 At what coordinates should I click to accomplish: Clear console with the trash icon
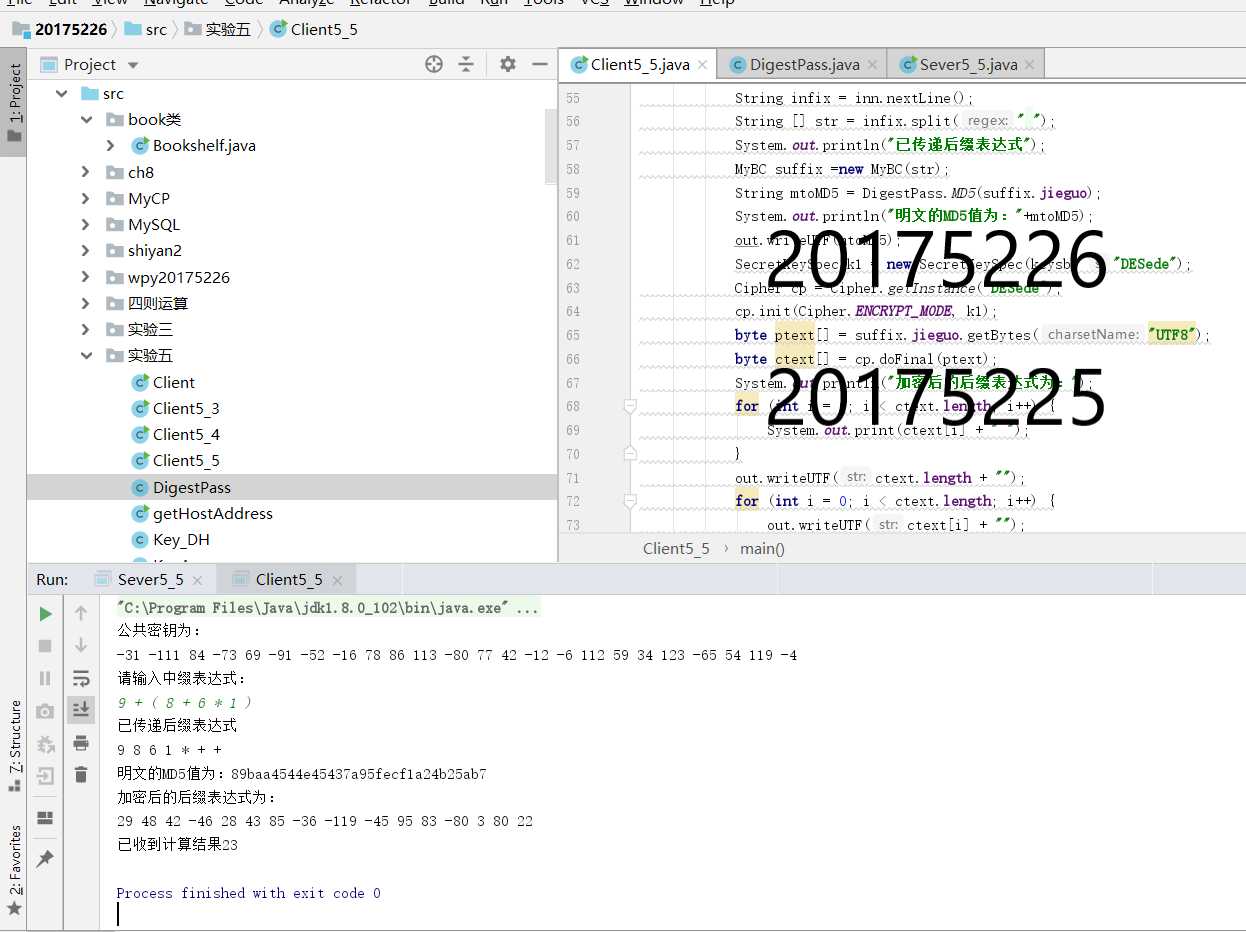81,774
